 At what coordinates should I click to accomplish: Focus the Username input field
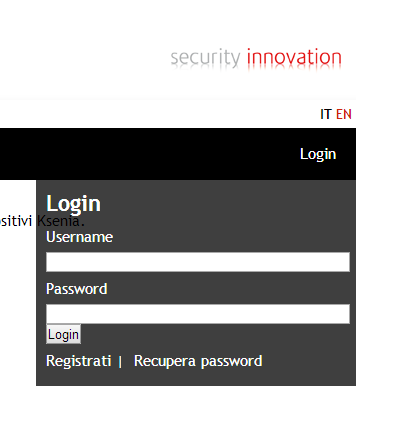[x=198, y=262]
